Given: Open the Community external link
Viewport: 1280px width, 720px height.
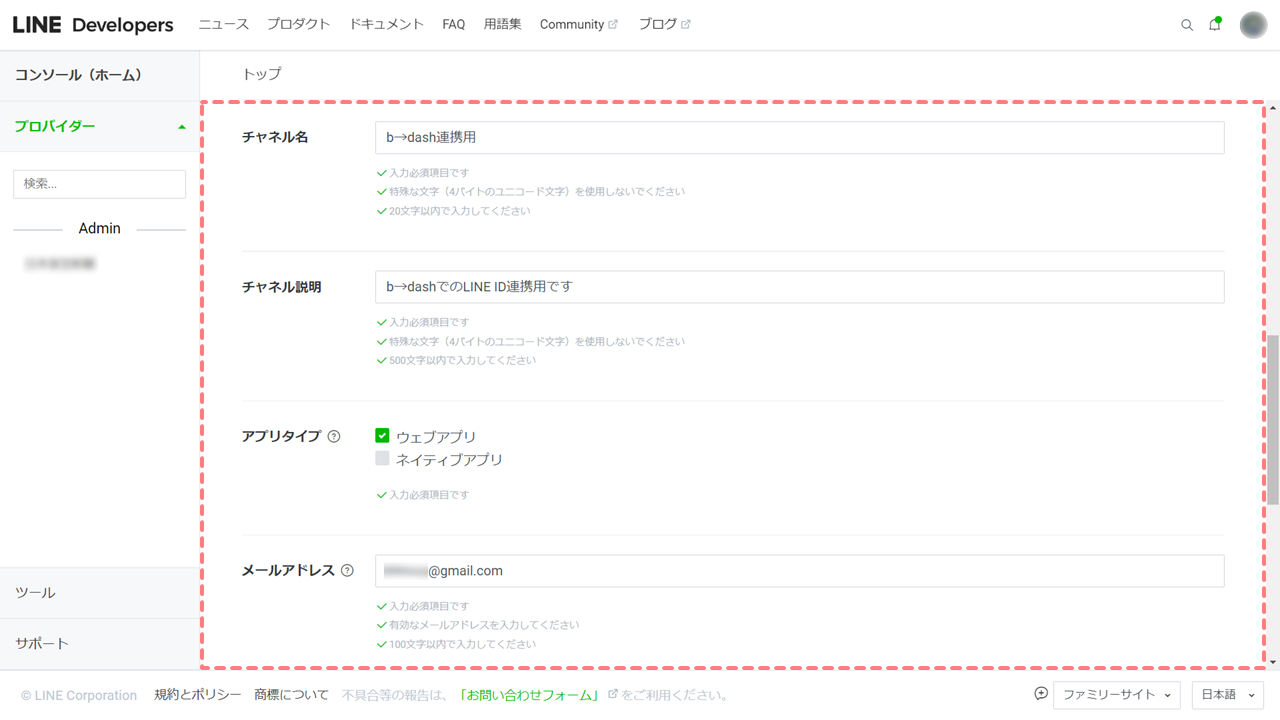Looking at the screenshot, I should [x=579, y=24].
